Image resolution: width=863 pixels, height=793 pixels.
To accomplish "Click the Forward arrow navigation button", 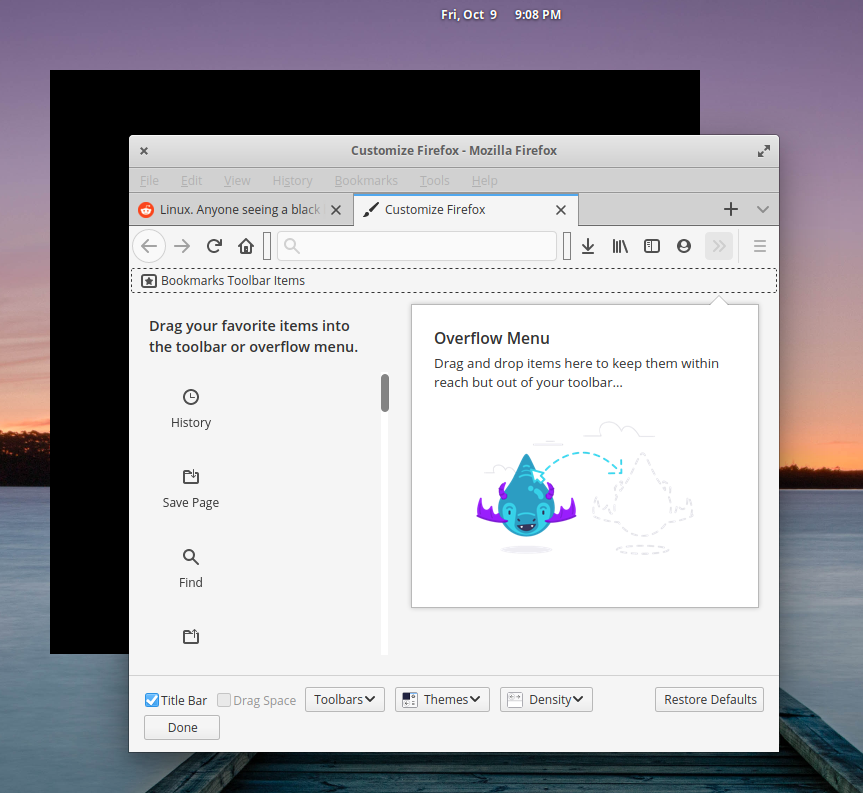I will (182, 246).
